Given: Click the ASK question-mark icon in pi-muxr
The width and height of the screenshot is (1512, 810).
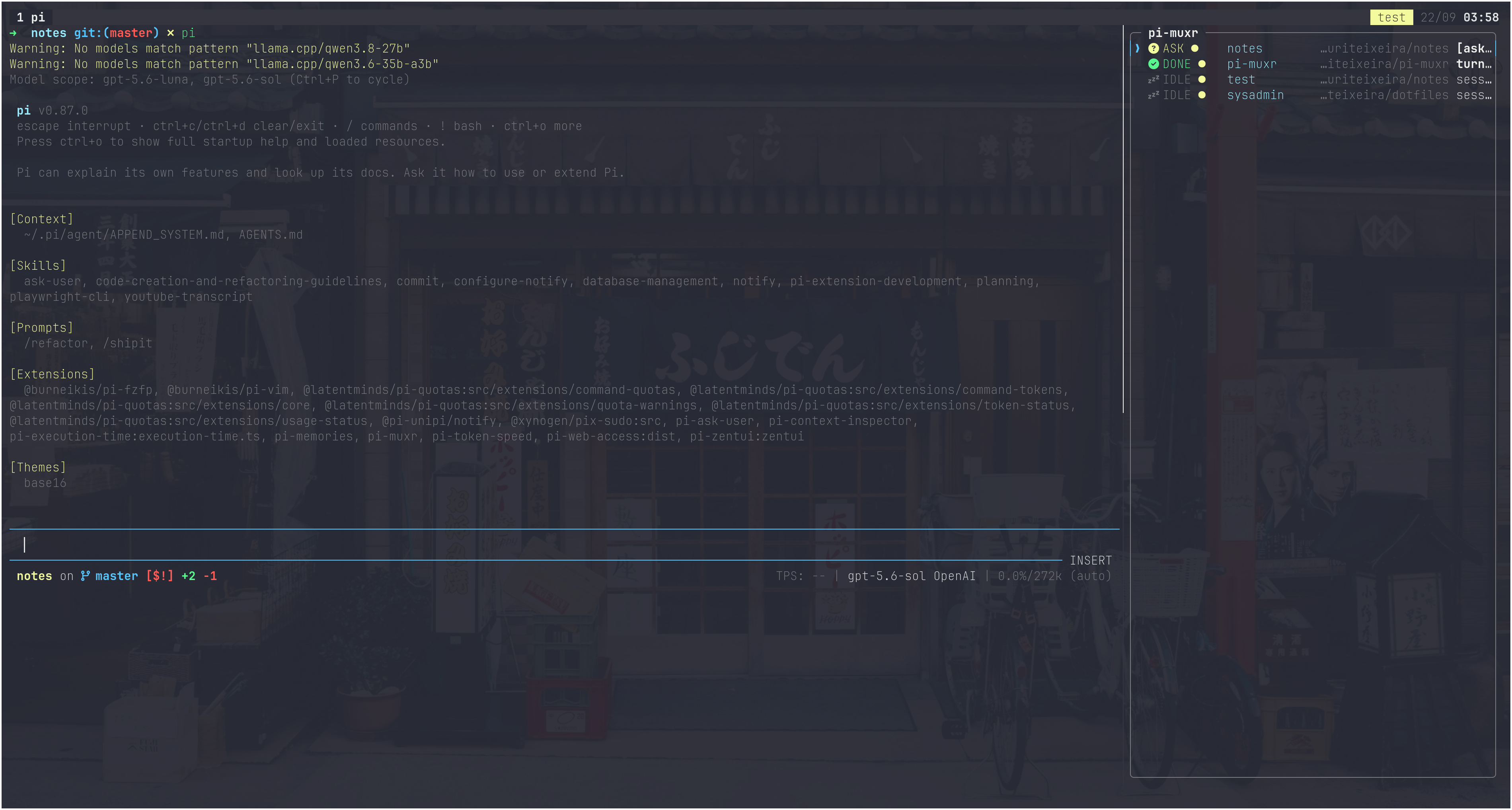Looking at the screenshot, I should point(1153,49).
